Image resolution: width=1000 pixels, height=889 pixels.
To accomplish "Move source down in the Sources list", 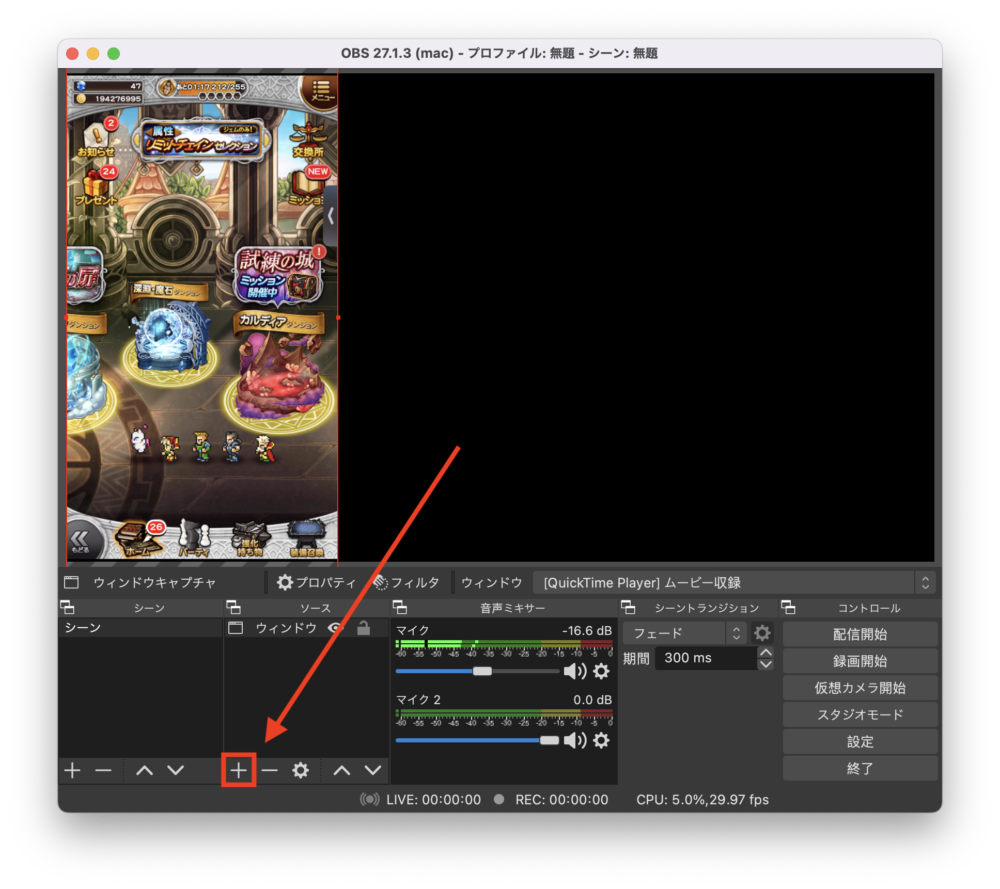I will point(373,770).
